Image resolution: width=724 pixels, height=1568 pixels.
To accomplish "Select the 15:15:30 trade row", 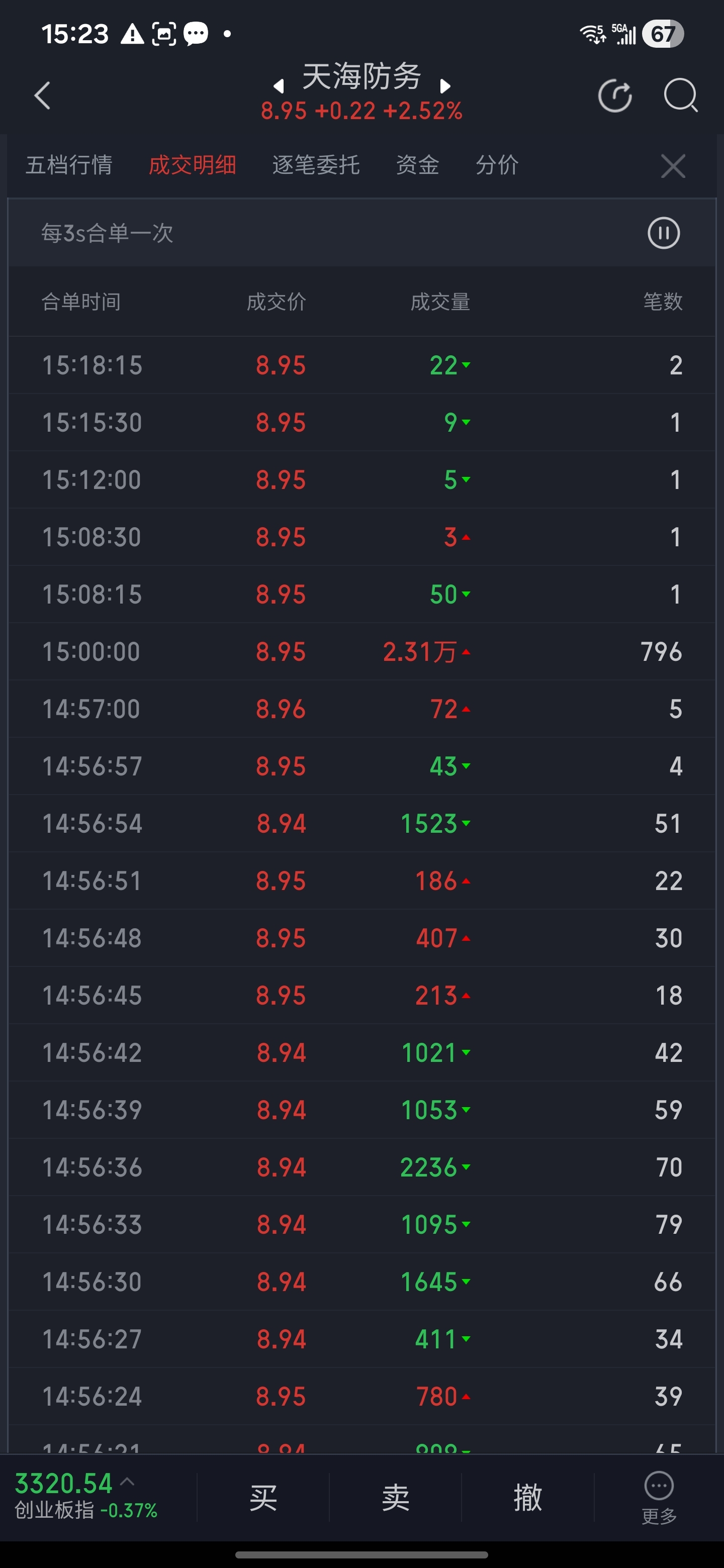I will pyautogui.click(x=361, y=423).
